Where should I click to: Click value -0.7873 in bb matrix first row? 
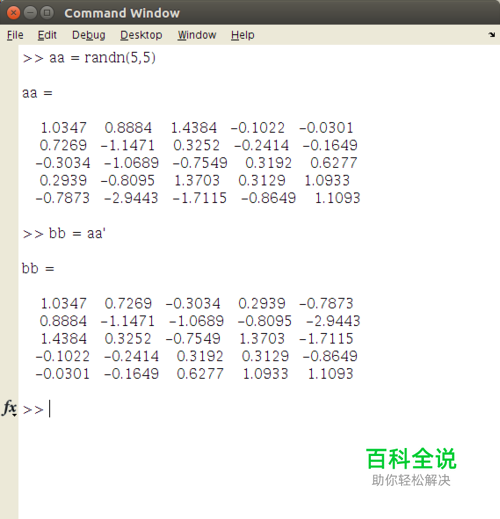pyautogui.click(x=326, y=303)
